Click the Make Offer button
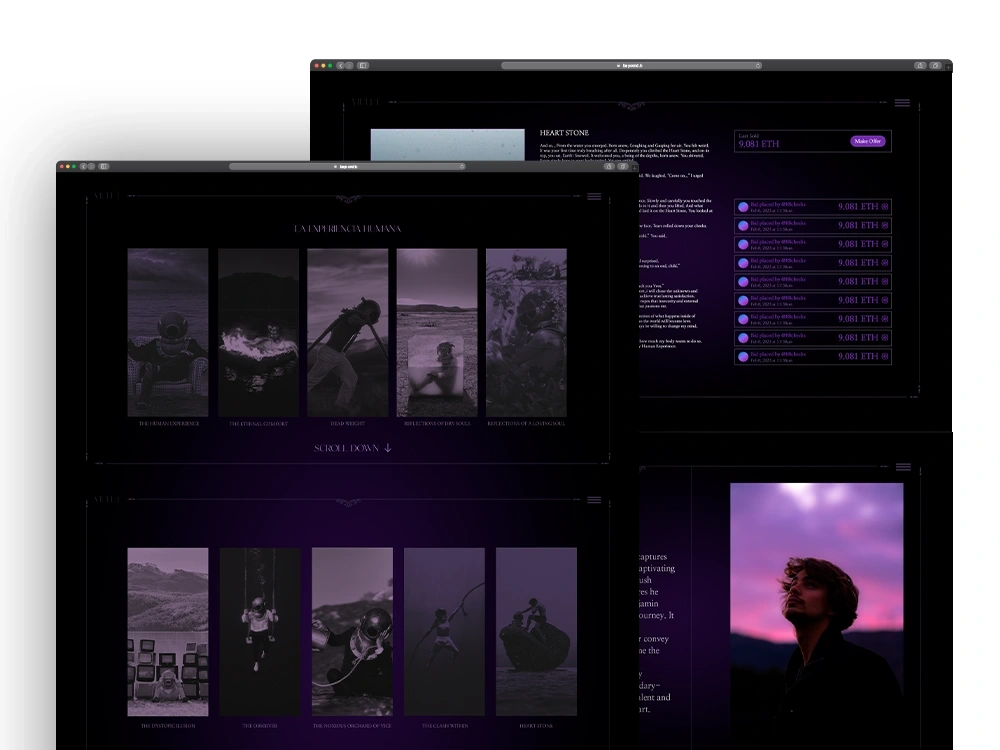 867,141
